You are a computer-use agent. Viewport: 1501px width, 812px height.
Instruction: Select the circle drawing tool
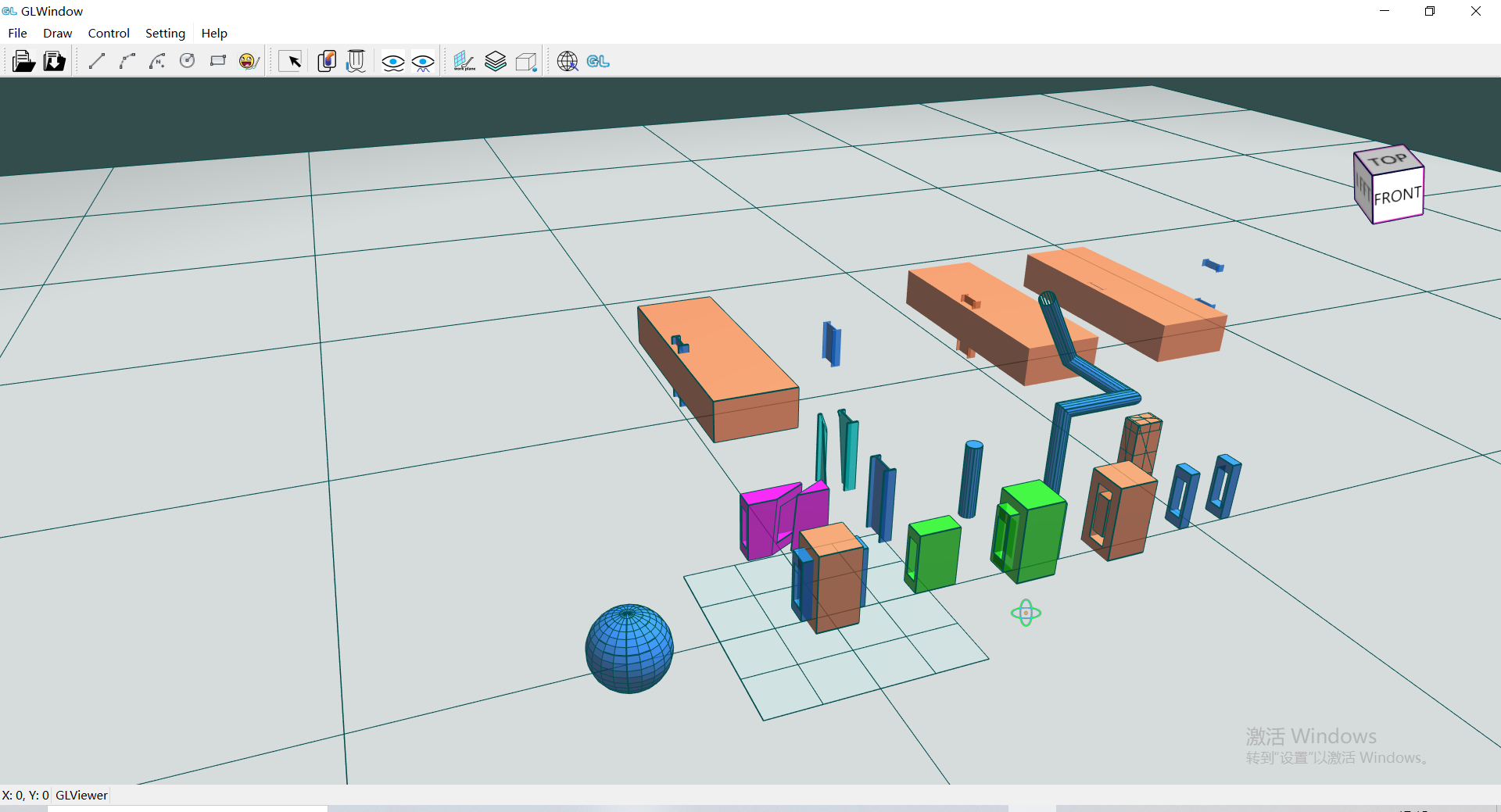click(x=188, y=61)
